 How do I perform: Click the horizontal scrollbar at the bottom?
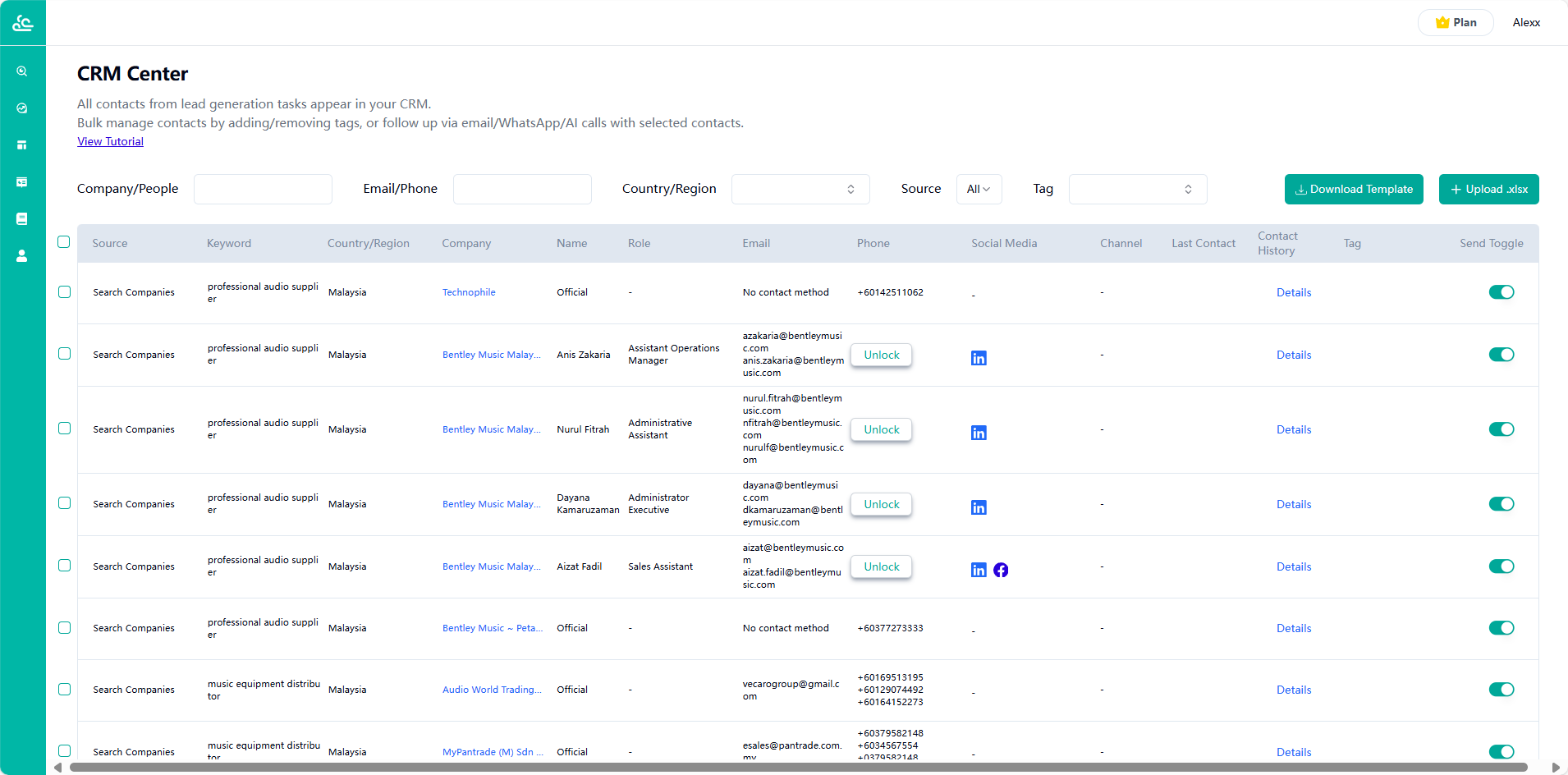tap(798, 768)
